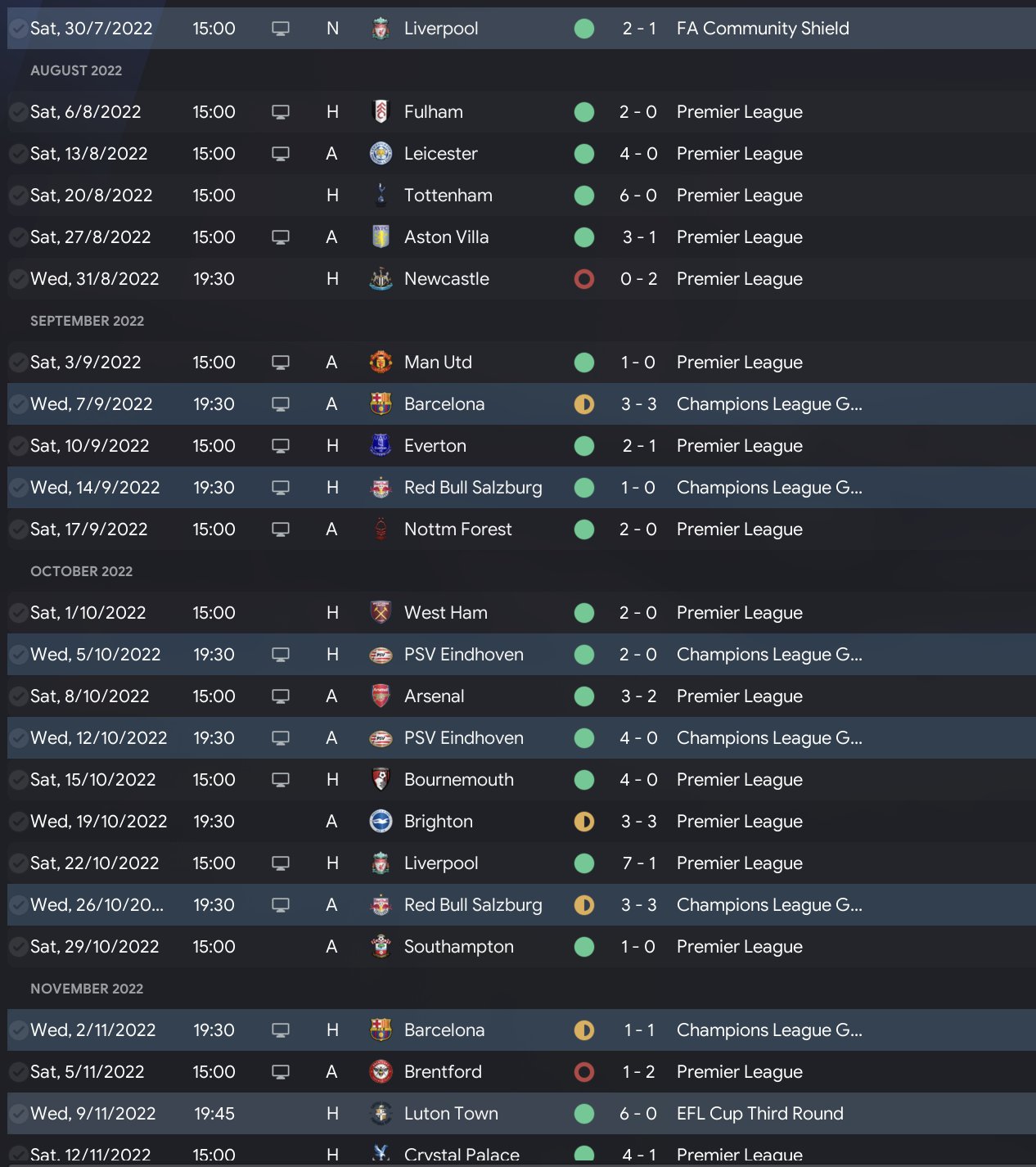The image size is (1036, 1167).
Task: Click green win indicator beside Bournemouth
Action: [584, 780]
